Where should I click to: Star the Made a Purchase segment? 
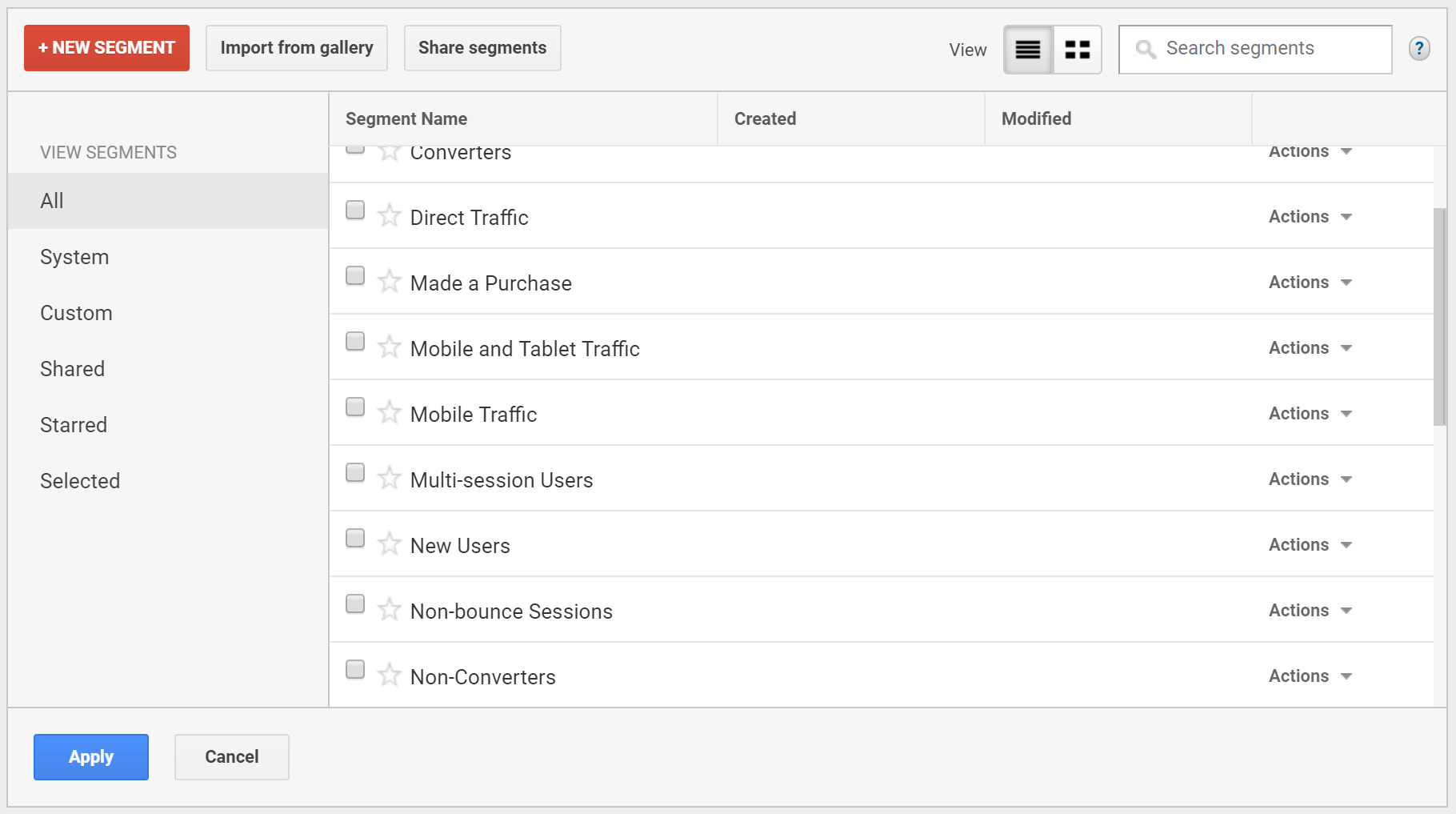390,282
